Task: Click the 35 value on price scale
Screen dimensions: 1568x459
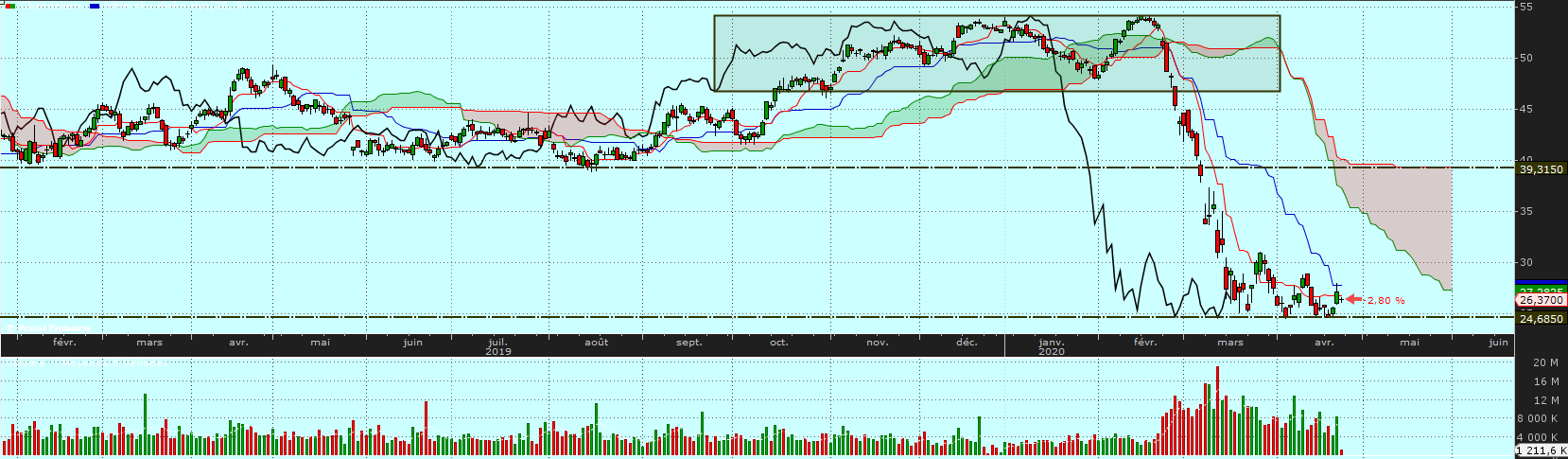Action: (1525, 211)
